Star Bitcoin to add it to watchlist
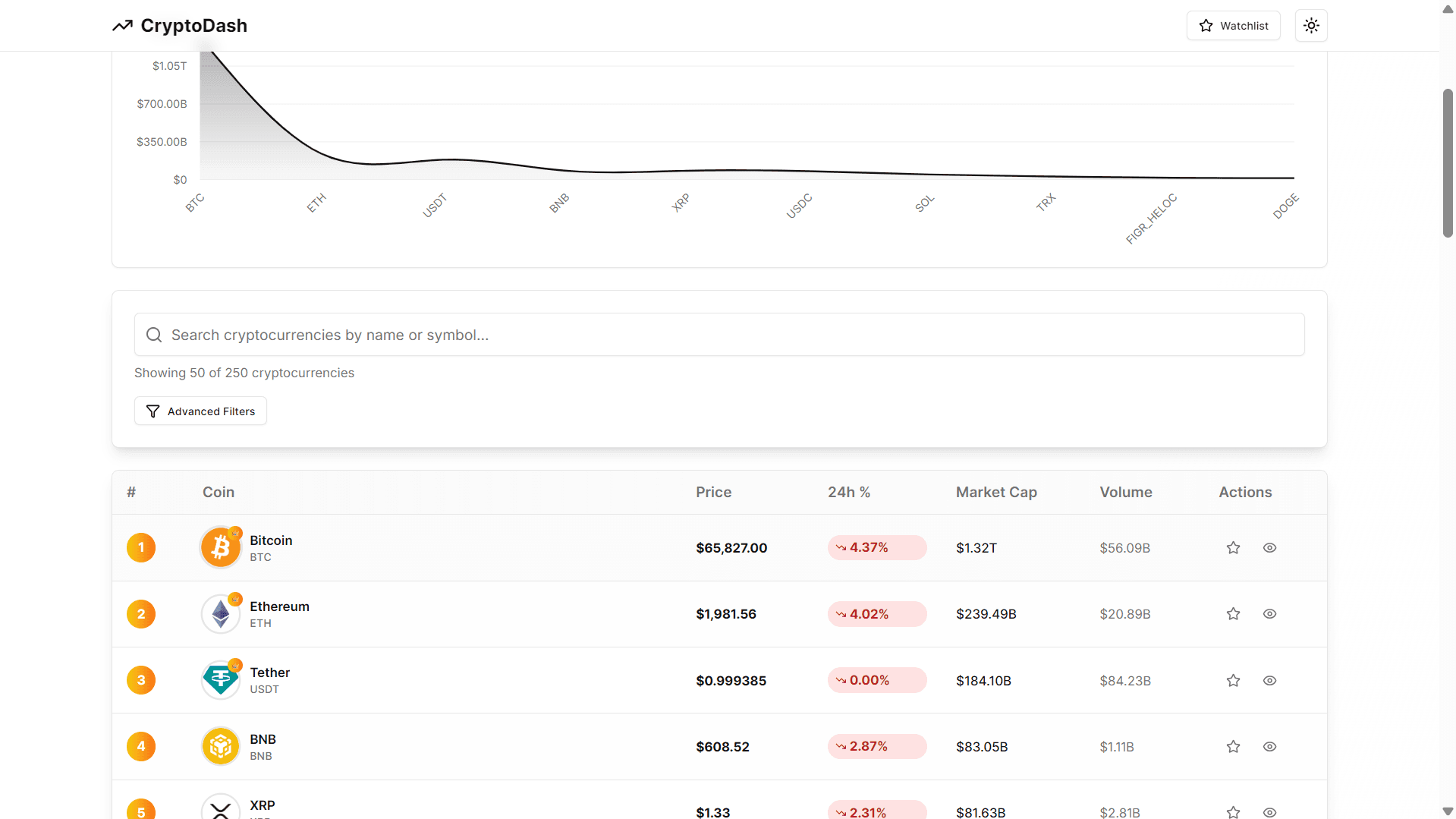This screenshot has height=819, width=1456. point(1232,547)
